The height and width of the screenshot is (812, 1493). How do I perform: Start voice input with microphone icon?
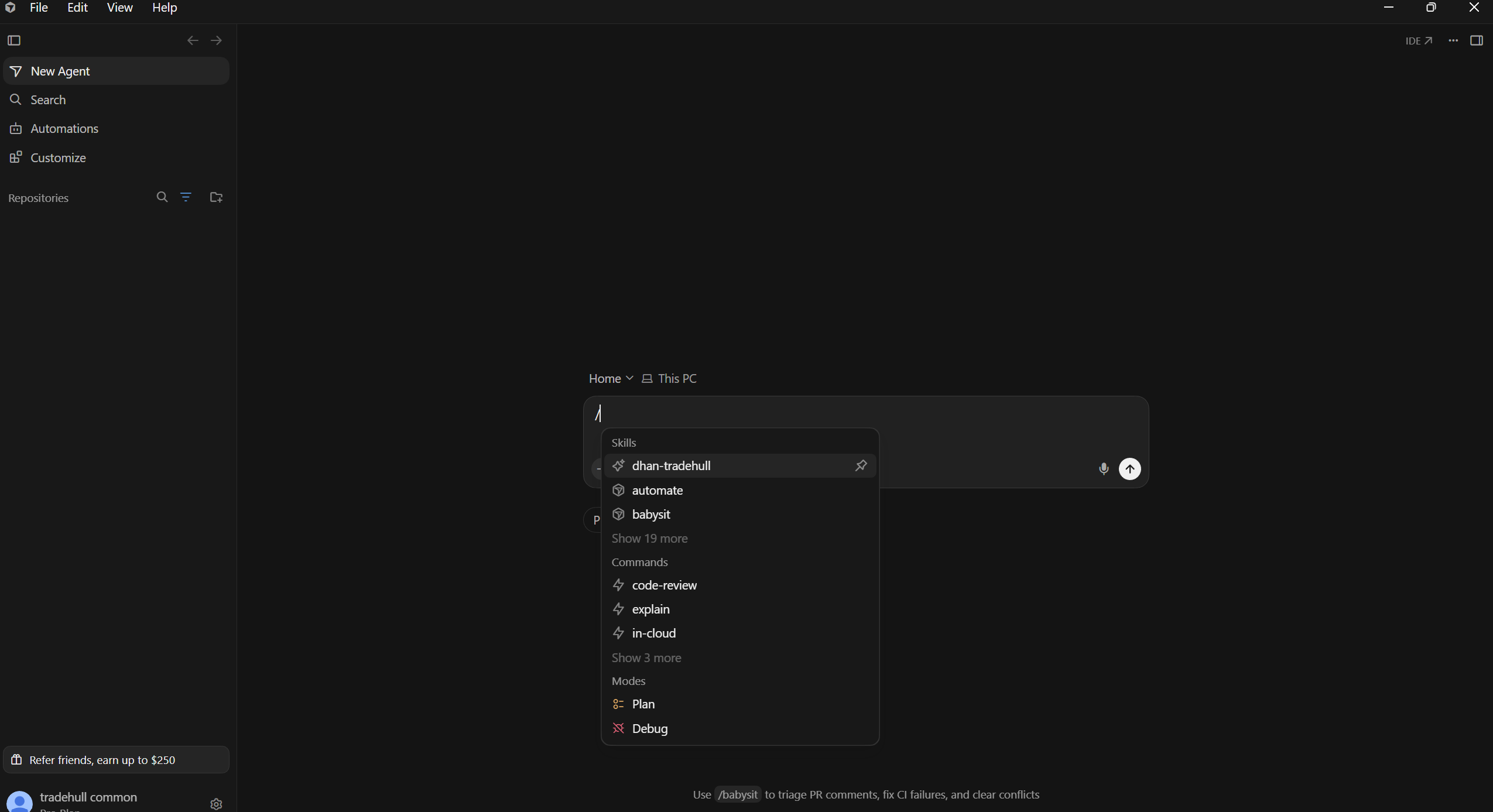point(1104,468)
